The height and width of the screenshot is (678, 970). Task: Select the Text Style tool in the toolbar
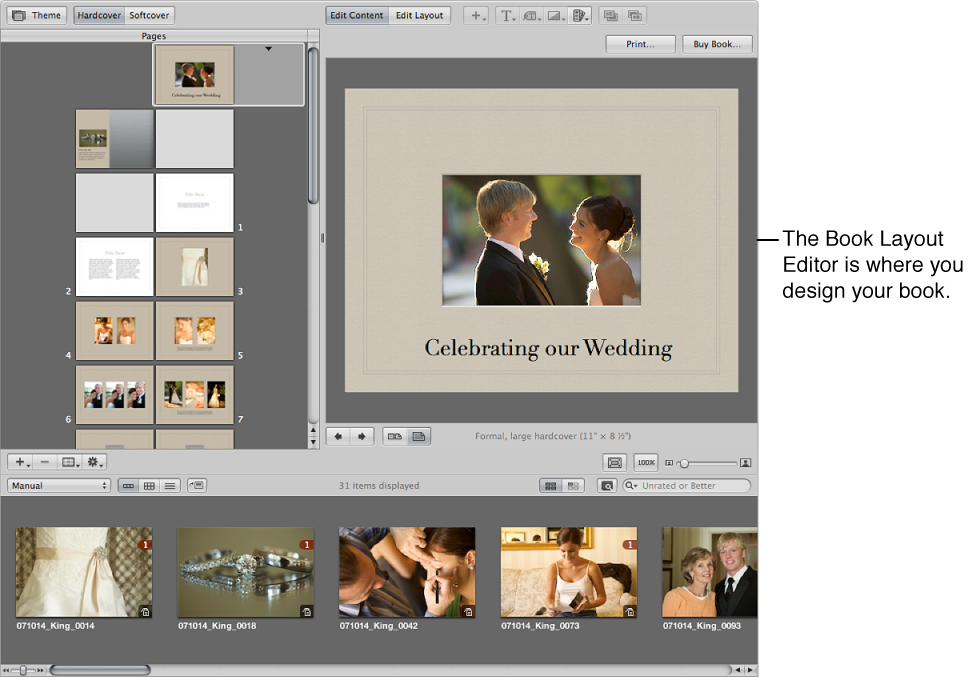[x=508, y=15]
